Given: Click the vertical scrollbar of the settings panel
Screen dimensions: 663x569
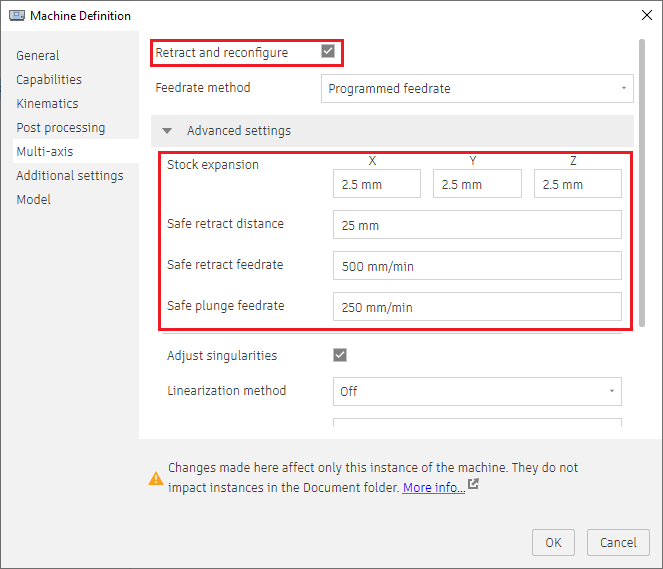Looking at the screenshot, I should pos(642,183).
